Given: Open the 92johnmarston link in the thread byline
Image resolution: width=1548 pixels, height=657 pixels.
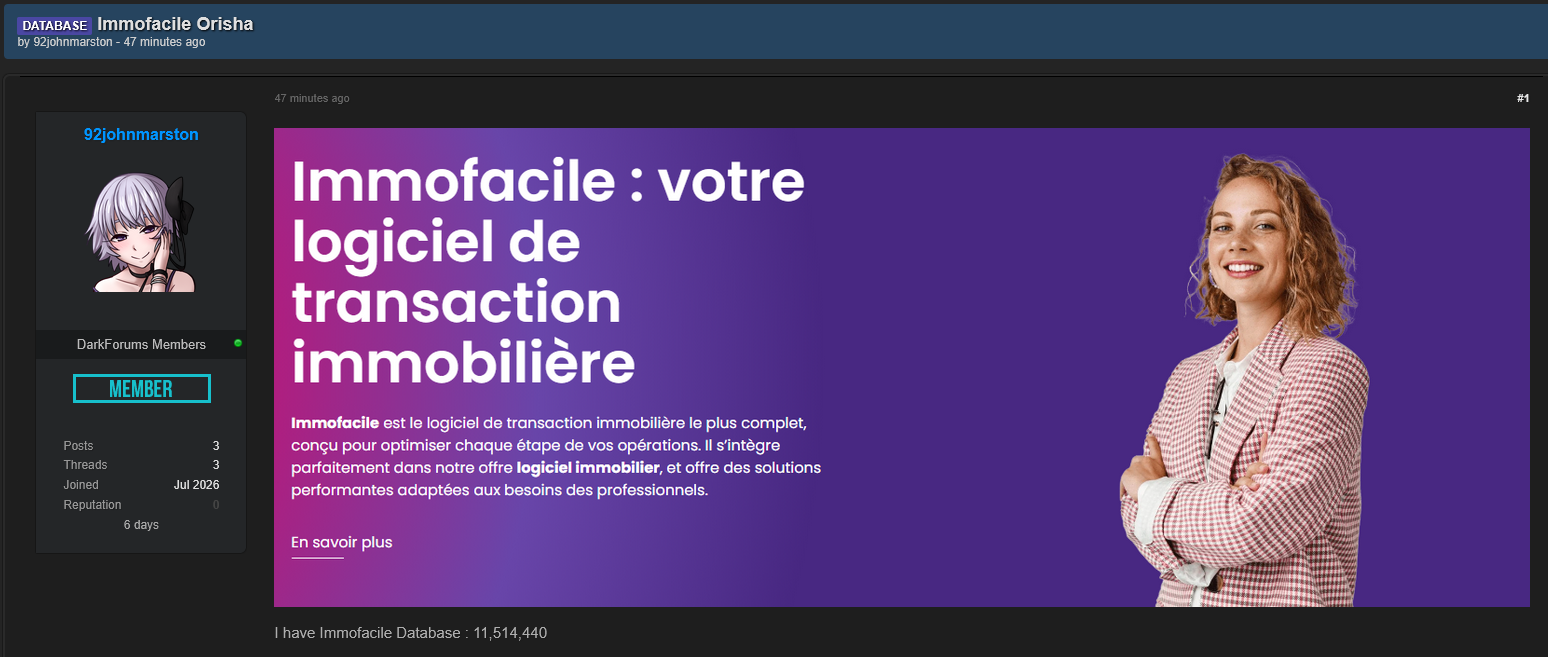Looking at the screenshot, I should pos(73,42).
